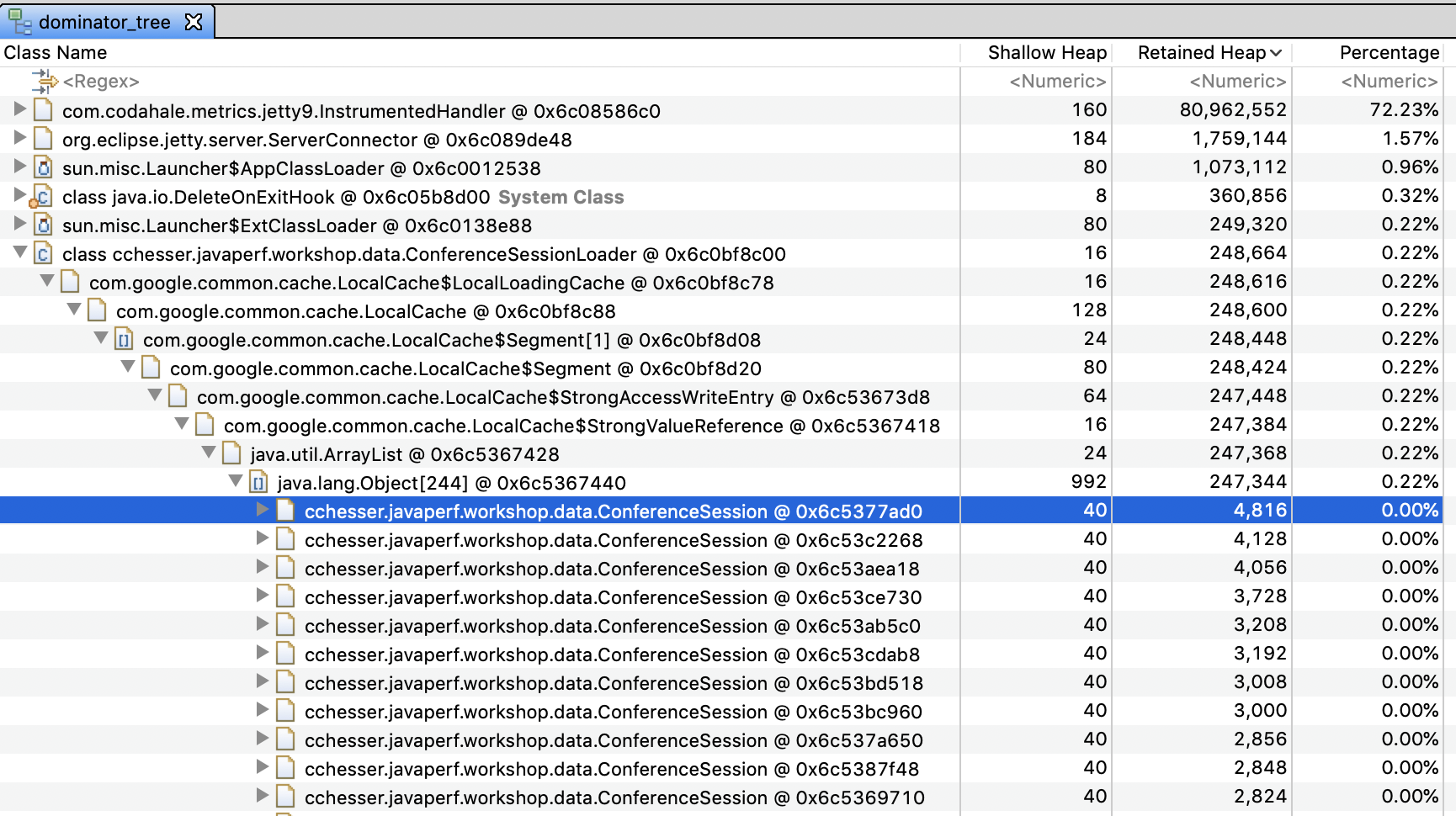Expand ConferenceSession @ 0x6c53ce730
The image size is (1456, 816).
262,596
